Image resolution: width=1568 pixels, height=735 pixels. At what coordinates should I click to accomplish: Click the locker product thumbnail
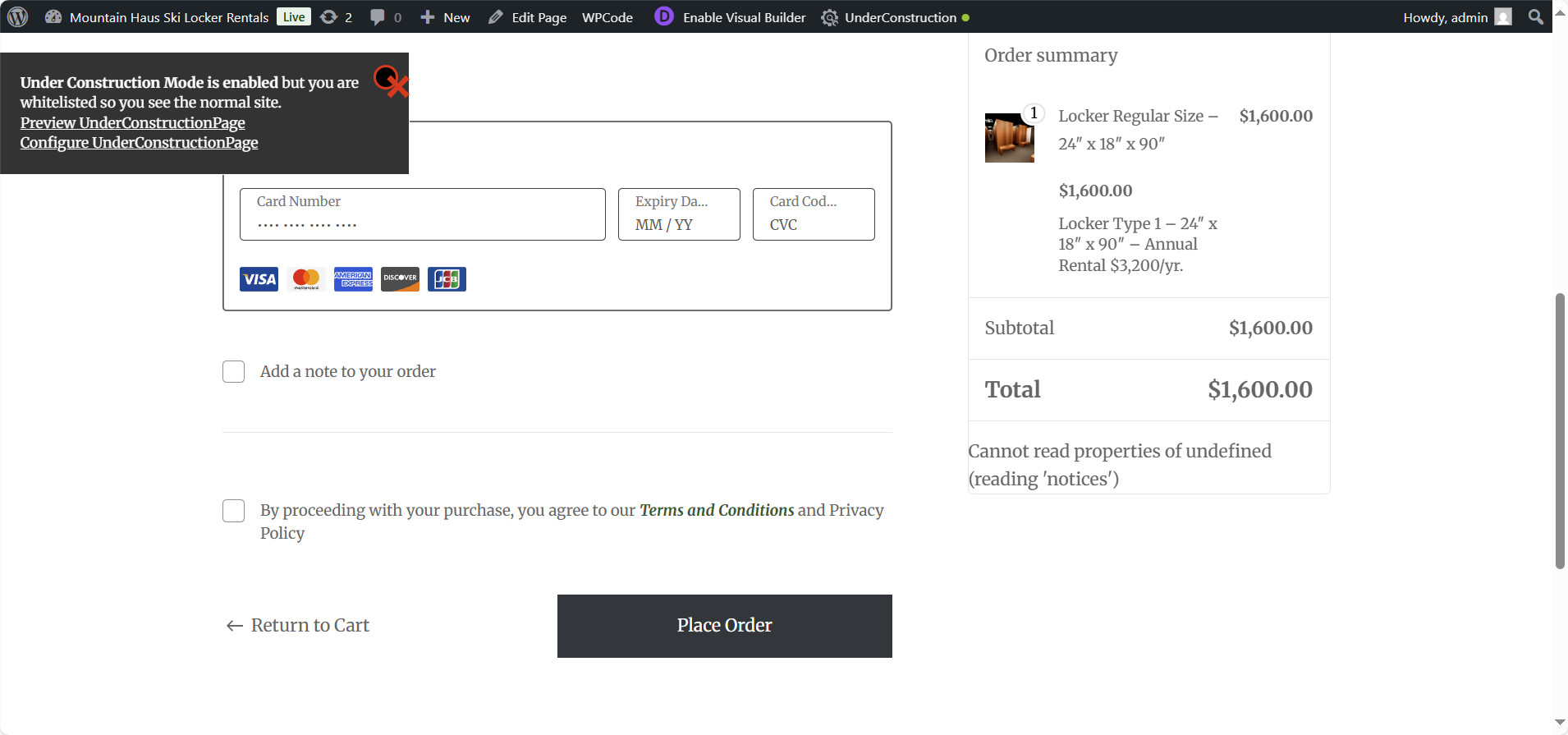(1010, 138)
